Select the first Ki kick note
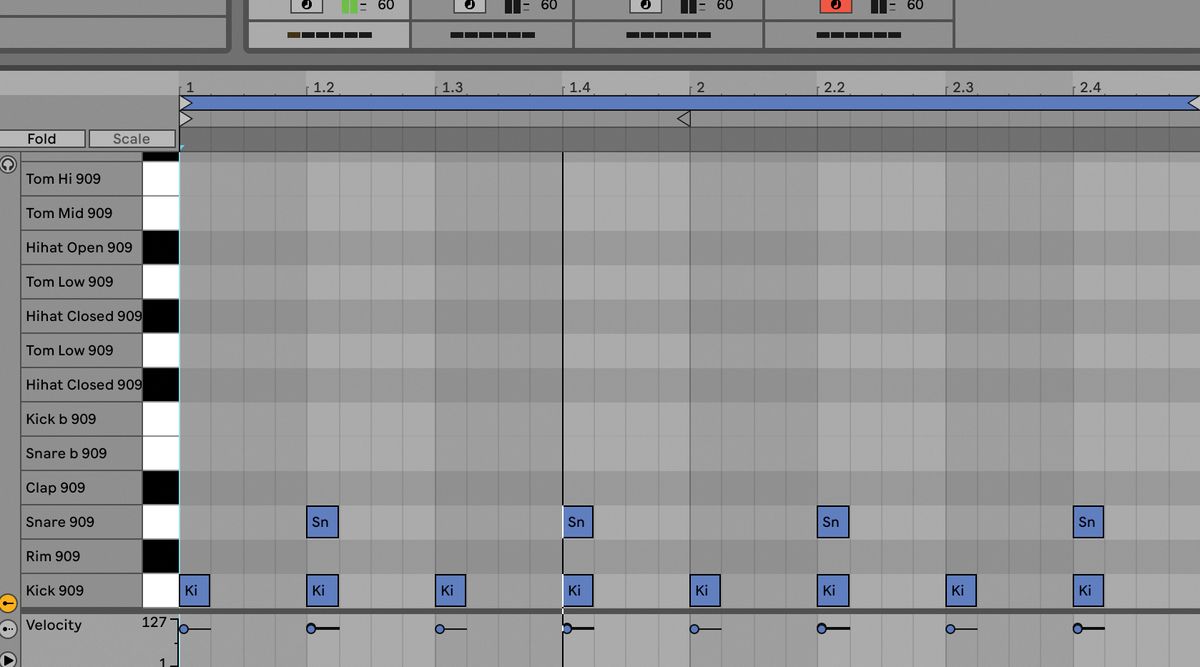The image size is (1200, 667). [193, 590]
